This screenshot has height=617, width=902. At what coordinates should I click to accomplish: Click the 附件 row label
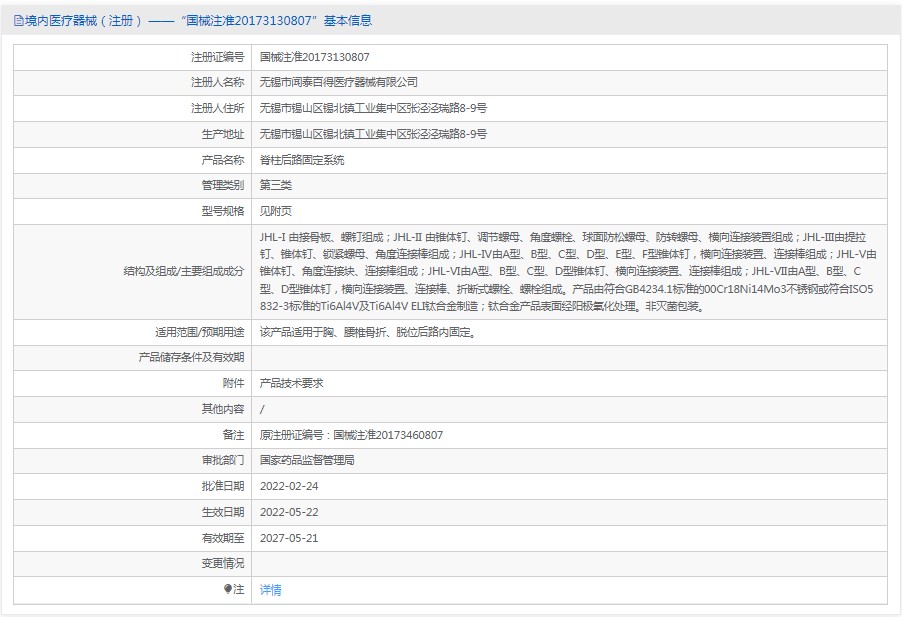(x=234, y=383)
